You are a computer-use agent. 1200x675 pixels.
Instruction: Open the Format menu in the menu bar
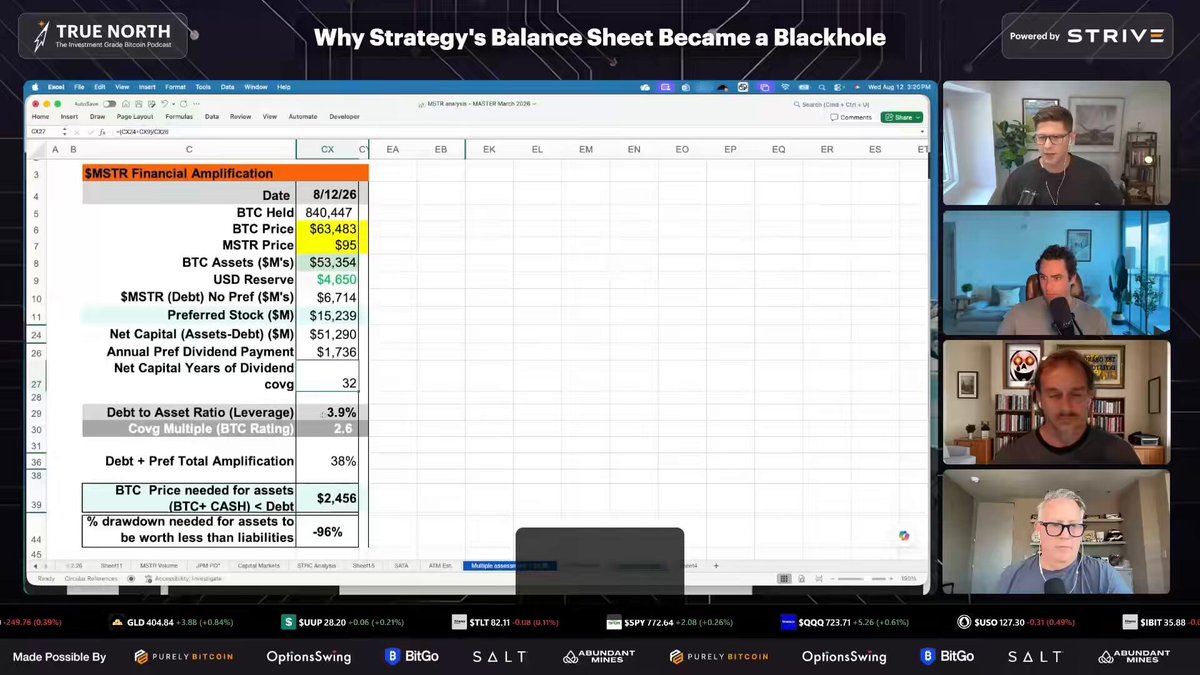tap(175, 87)
